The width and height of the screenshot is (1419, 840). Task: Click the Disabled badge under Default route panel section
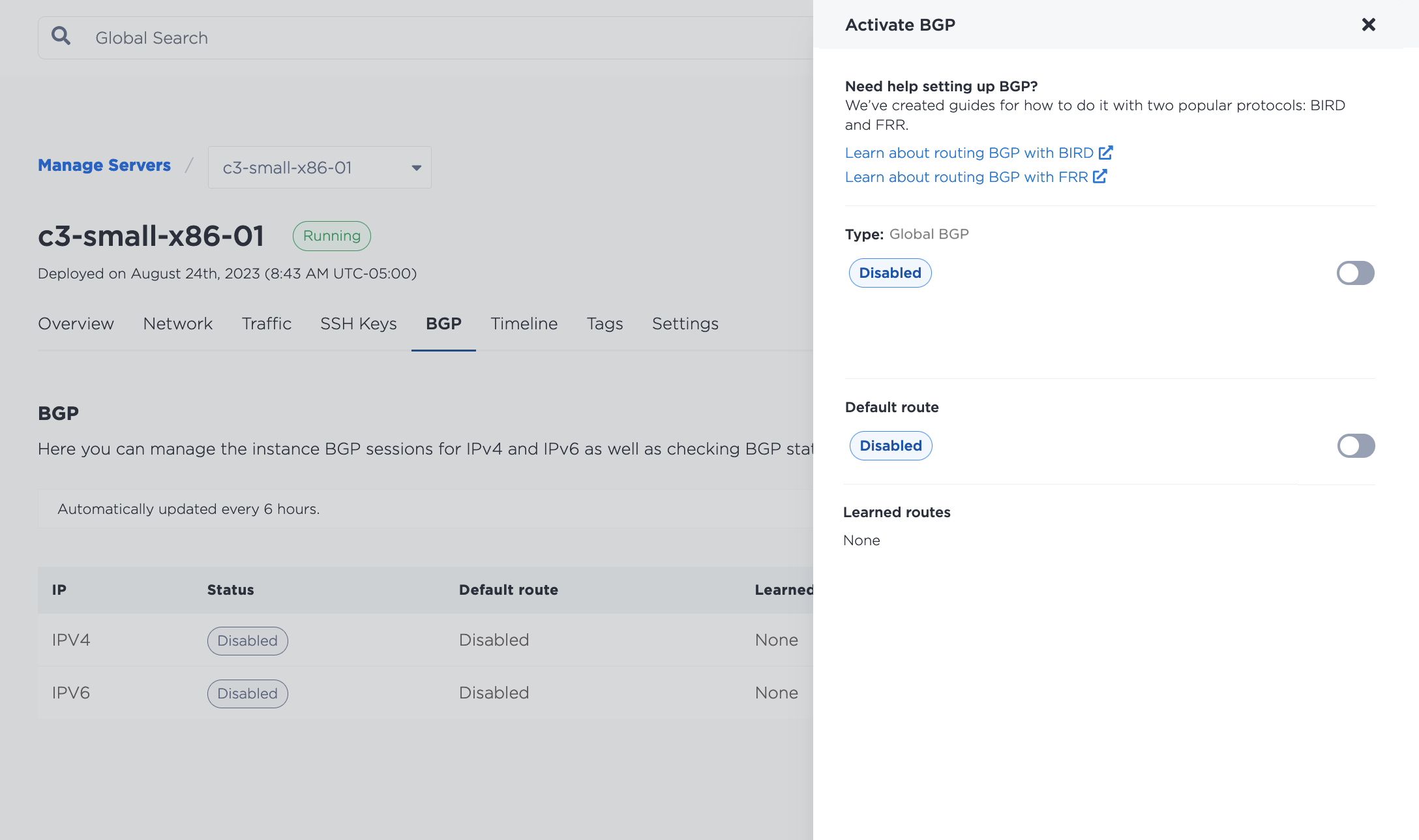(891, 445)
